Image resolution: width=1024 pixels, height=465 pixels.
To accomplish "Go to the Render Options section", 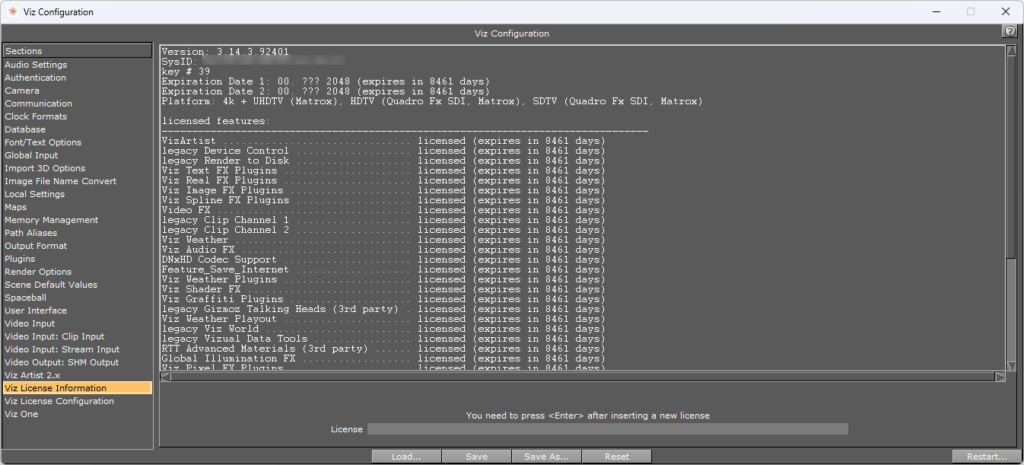I will [x=38, y=272].
